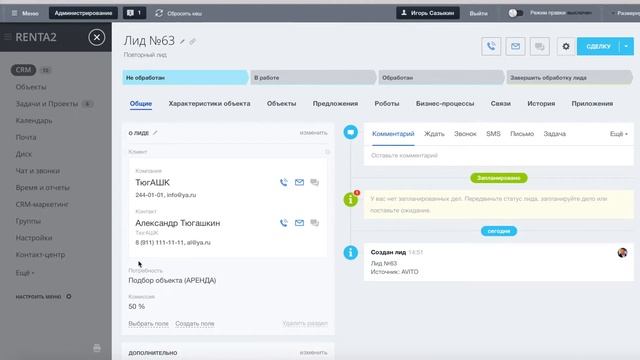Image resolution: width=640 pixels, height=360 pixels.
Task: Expand the Ещё dropdown in activity tabs
Action: tap(619, 134)
